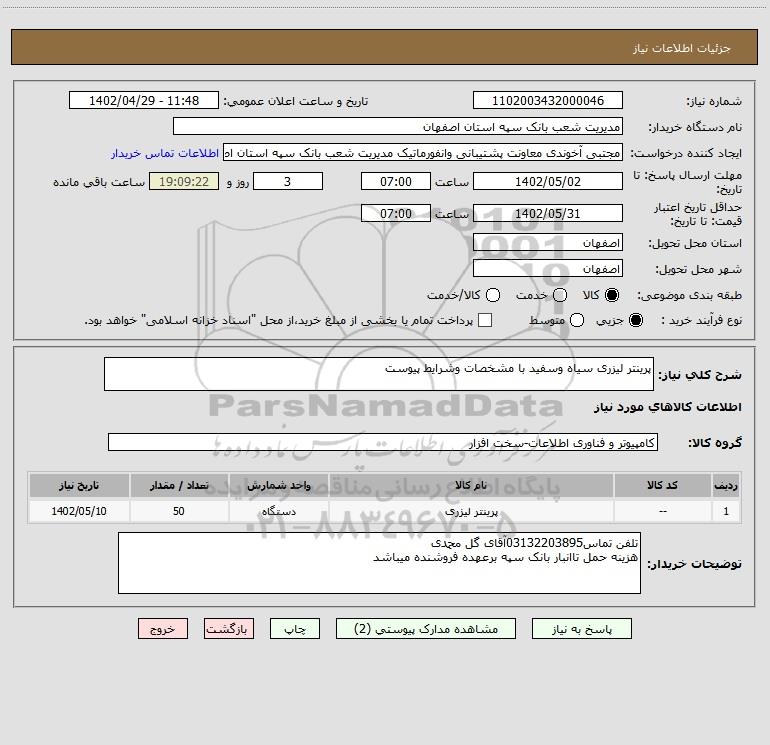Open مشاهده مدارک پیوستی (2) attachments

426,629
